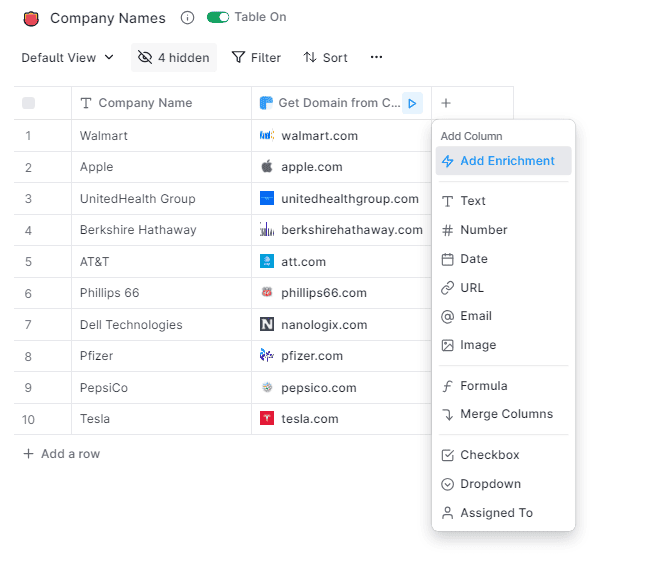Select row number 10
646x561 pixels.
pos(28,420)
